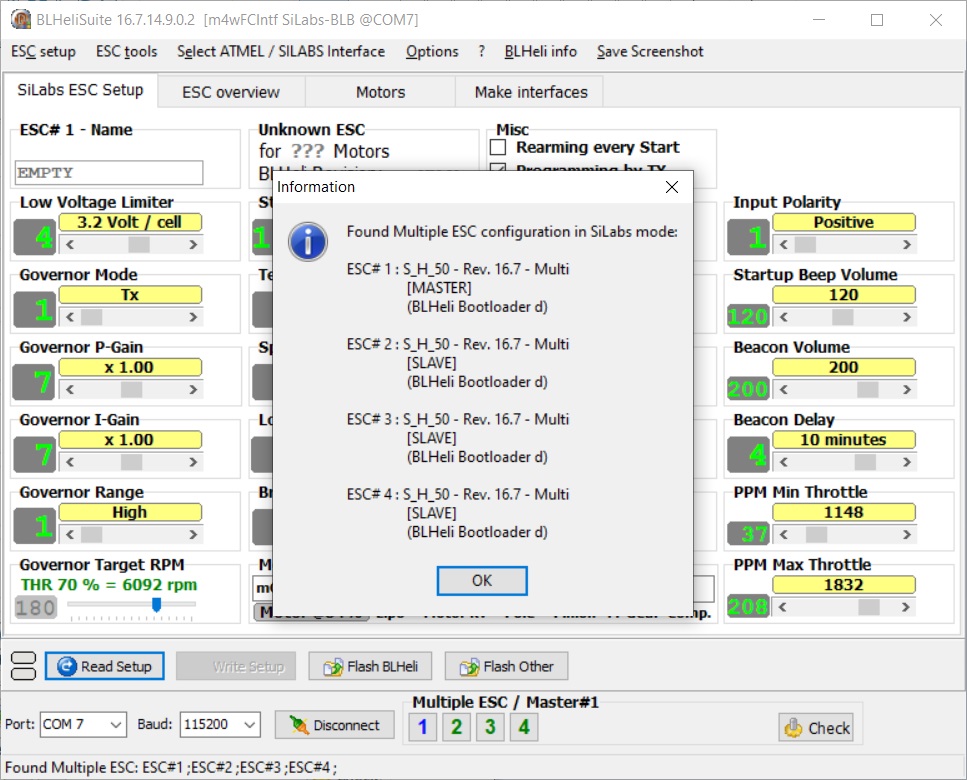Click the 1832 PPM Max Throttle value
This screenshot has height=780, width=967.
[844, 585]
